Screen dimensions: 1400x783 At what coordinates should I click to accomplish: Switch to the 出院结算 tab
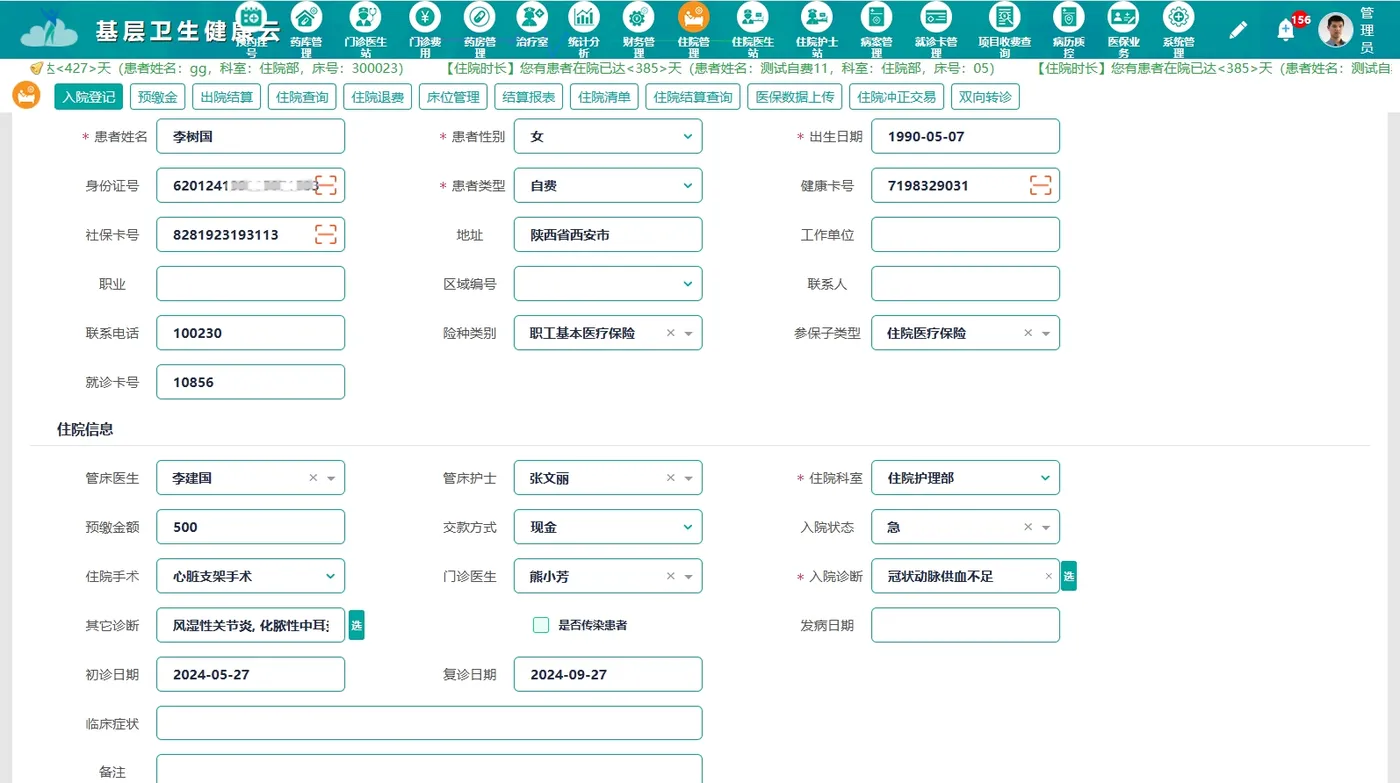(227, 97)
